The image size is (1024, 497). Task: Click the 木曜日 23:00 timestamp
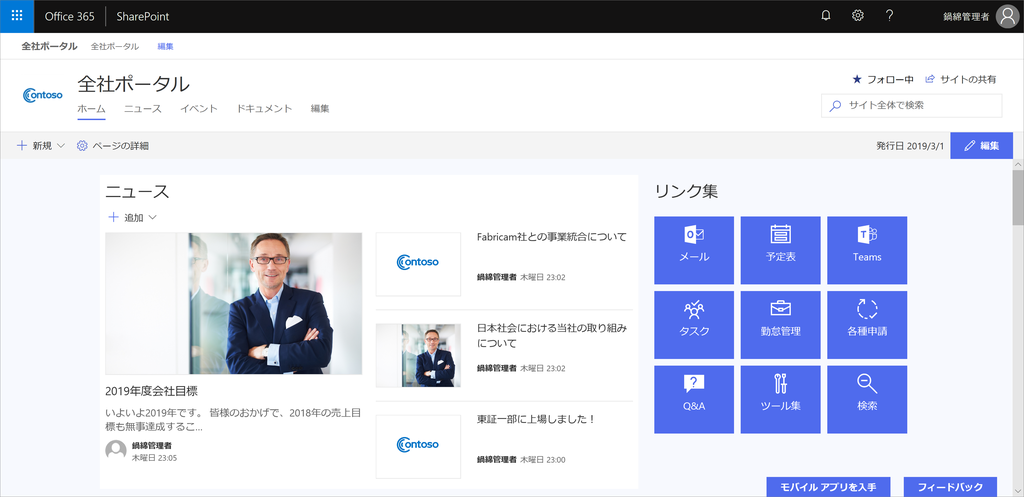[x=543, y=460]
